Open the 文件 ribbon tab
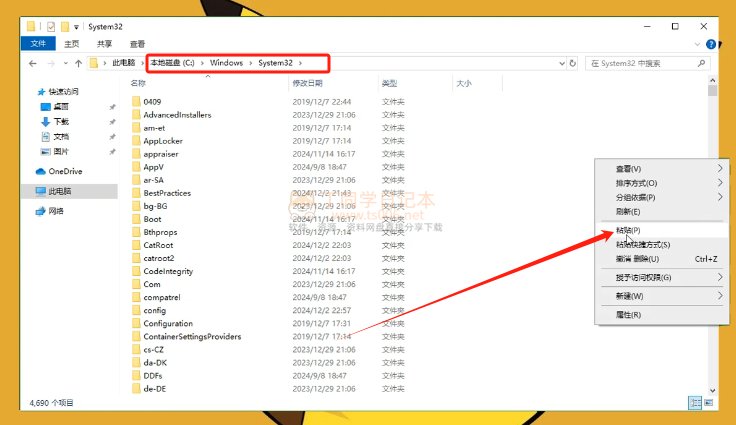Viewport: 736px width, 425px height. 38,44
